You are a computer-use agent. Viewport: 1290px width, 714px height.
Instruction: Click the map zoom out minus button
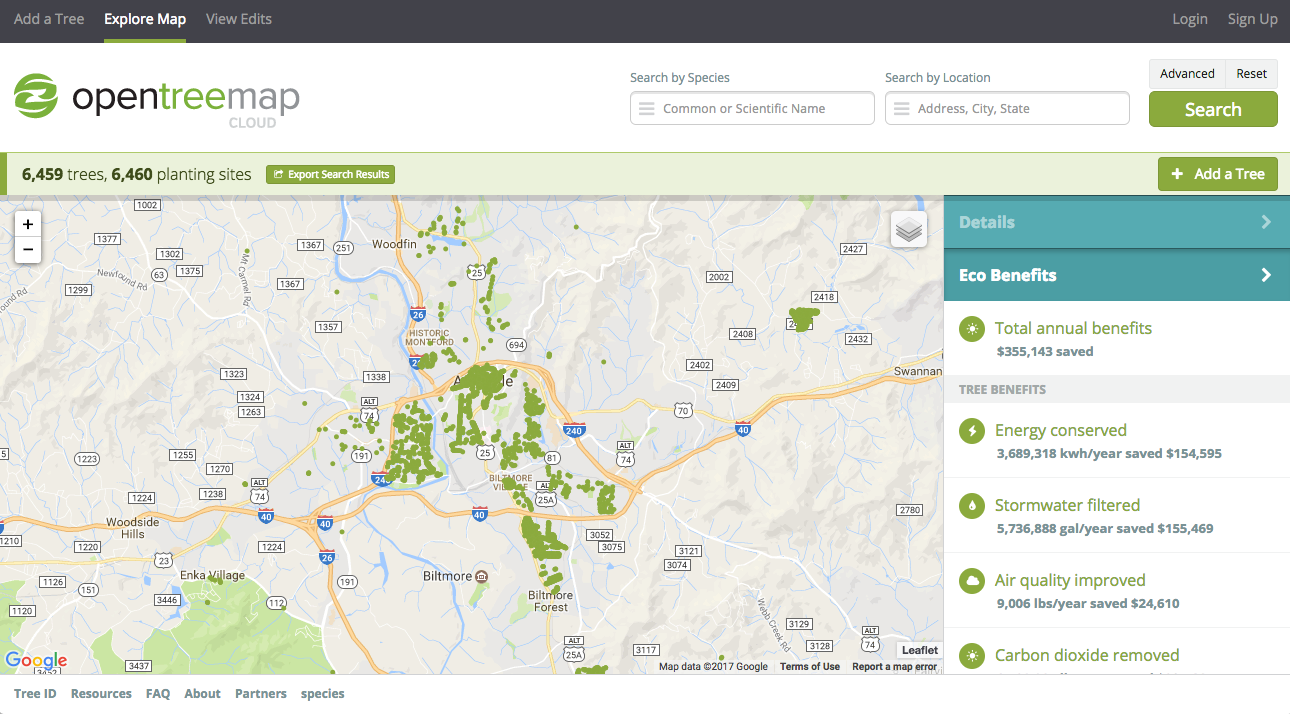pyautogui.click(x=28, y=250)
